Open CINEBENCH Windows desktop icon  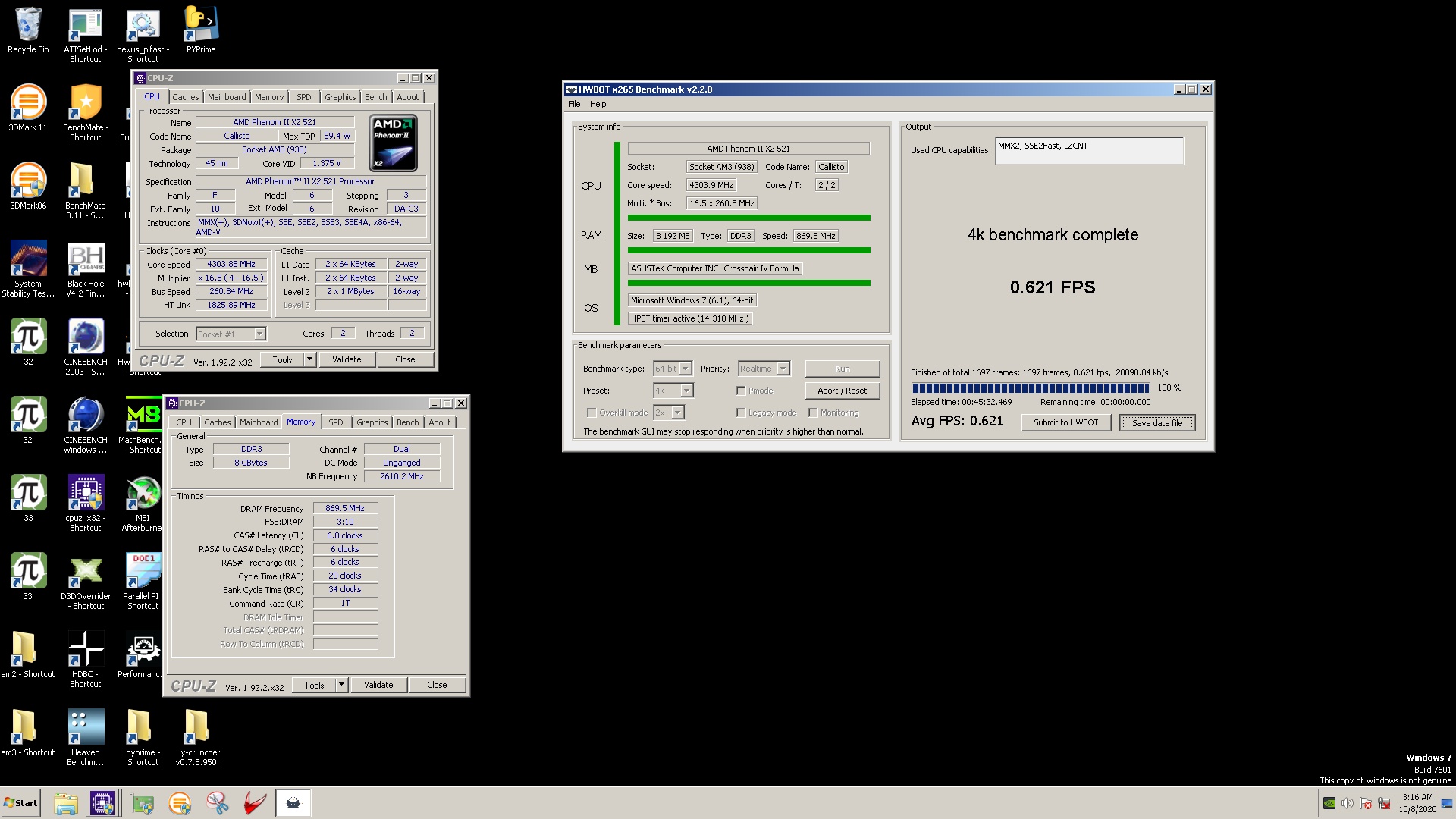[x=85, y=425]
